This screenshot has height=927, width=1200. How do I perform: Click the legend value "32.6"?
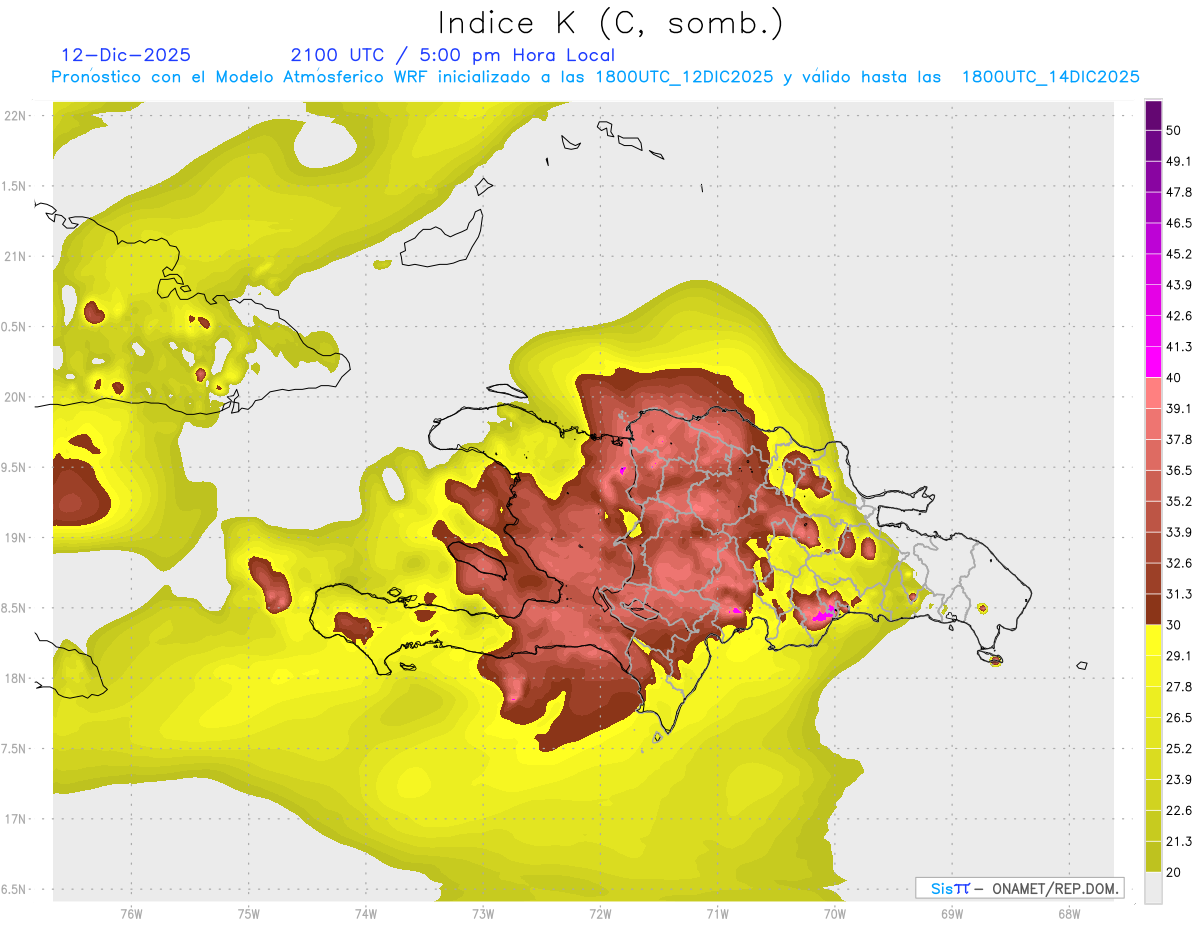coord(1179,563)
